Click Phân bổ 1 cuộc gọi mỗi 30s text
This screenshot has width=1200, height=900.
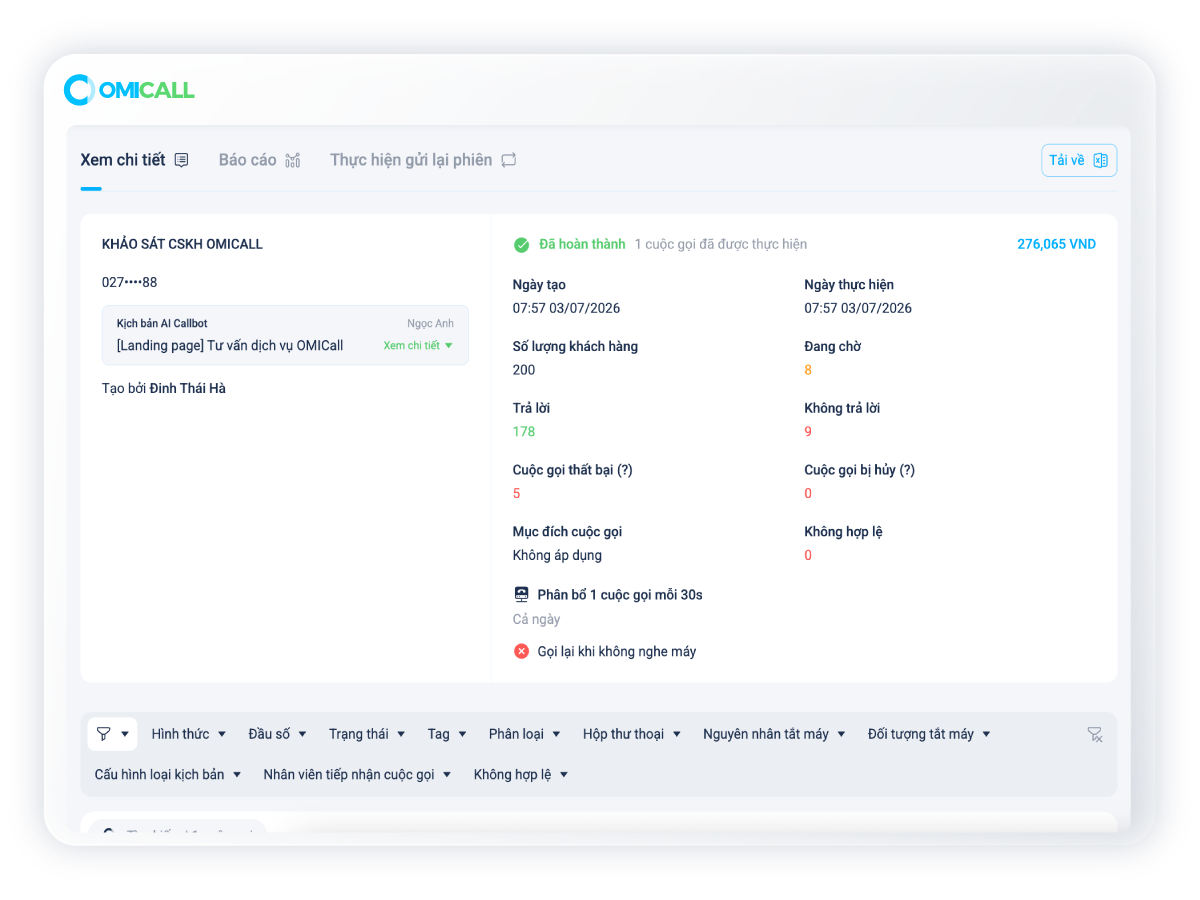coord(620,595)
